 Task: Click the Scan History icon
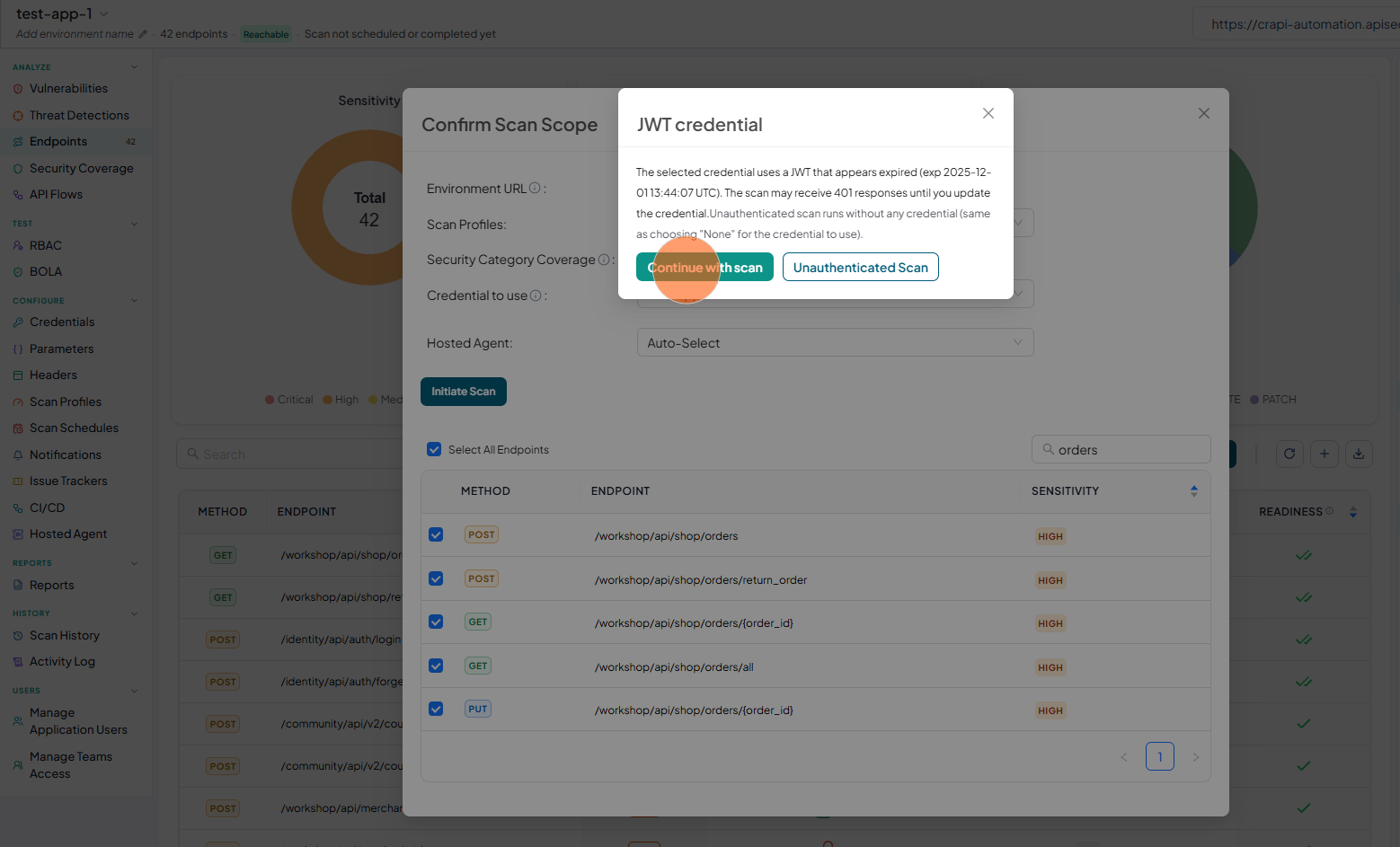click(x=18, y=636)
